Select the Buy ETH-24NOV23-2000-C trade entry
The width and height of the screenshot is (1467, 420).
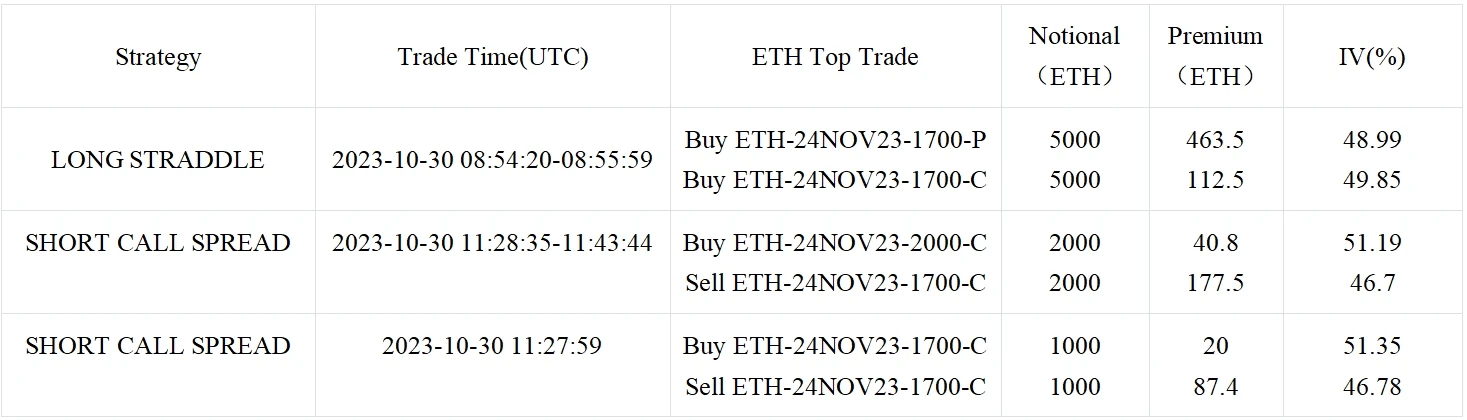coord(835,243)
